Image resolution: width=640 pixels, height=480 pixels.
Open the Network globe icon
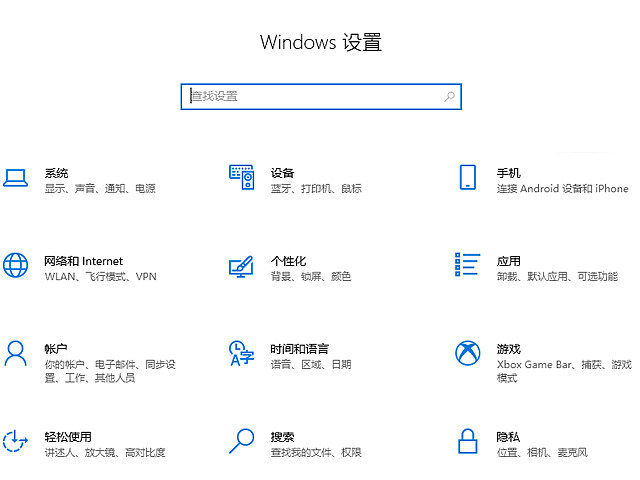16,265
